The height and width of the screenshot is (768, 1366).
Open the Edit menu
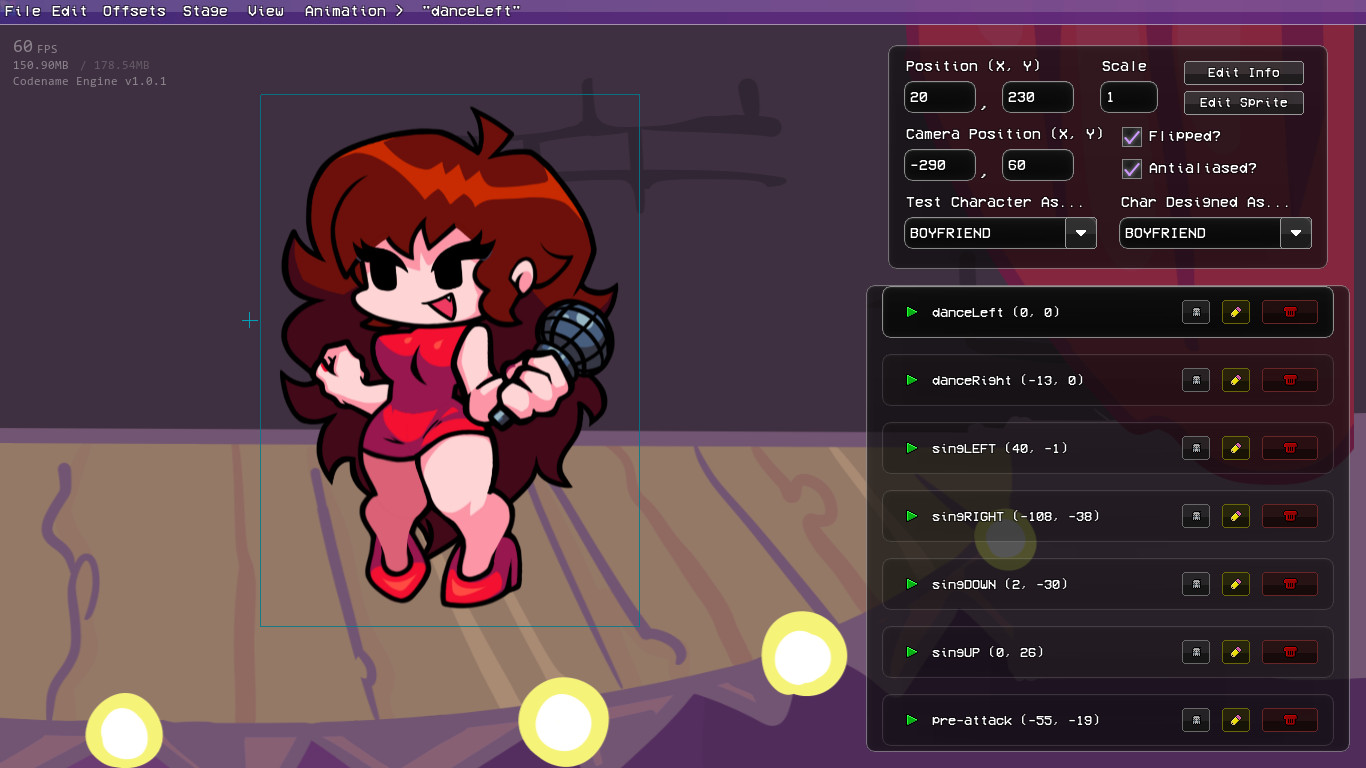tap(69, 11)
